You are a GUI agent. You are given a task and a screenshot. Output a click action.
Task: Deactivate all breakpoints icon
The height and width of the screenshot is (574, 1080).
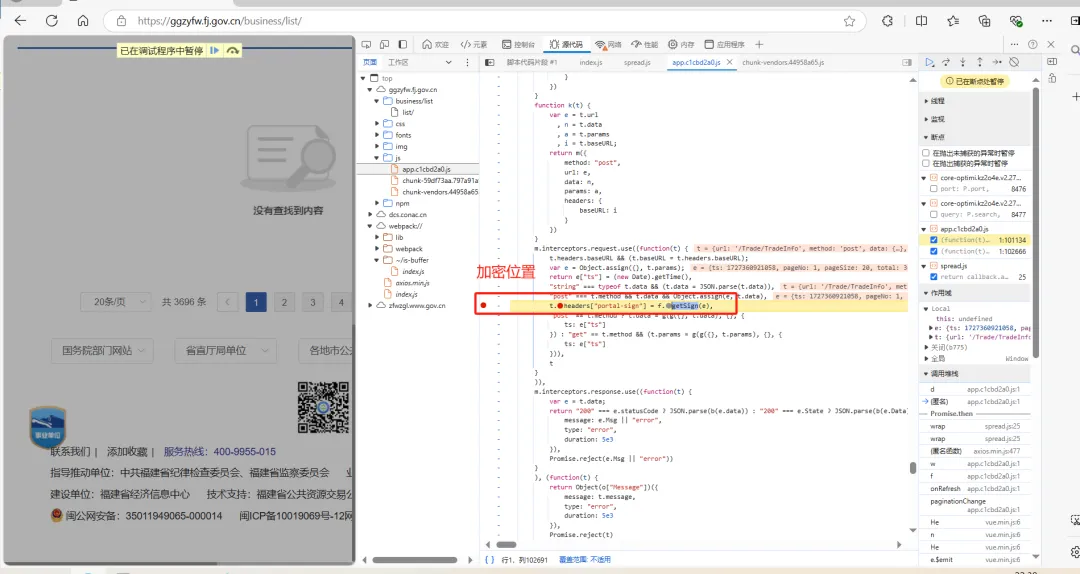(x=1014, y=62)
